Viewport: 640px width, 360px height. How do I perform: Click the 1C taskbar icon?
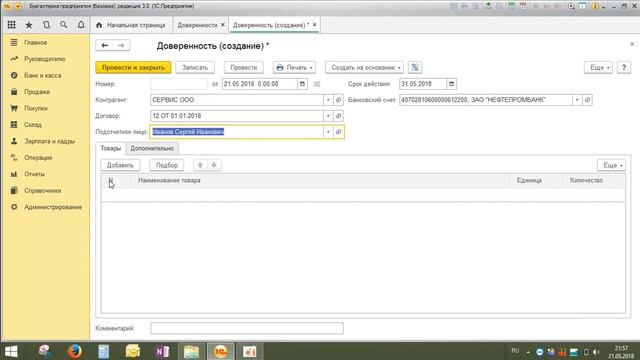[220, 351]
